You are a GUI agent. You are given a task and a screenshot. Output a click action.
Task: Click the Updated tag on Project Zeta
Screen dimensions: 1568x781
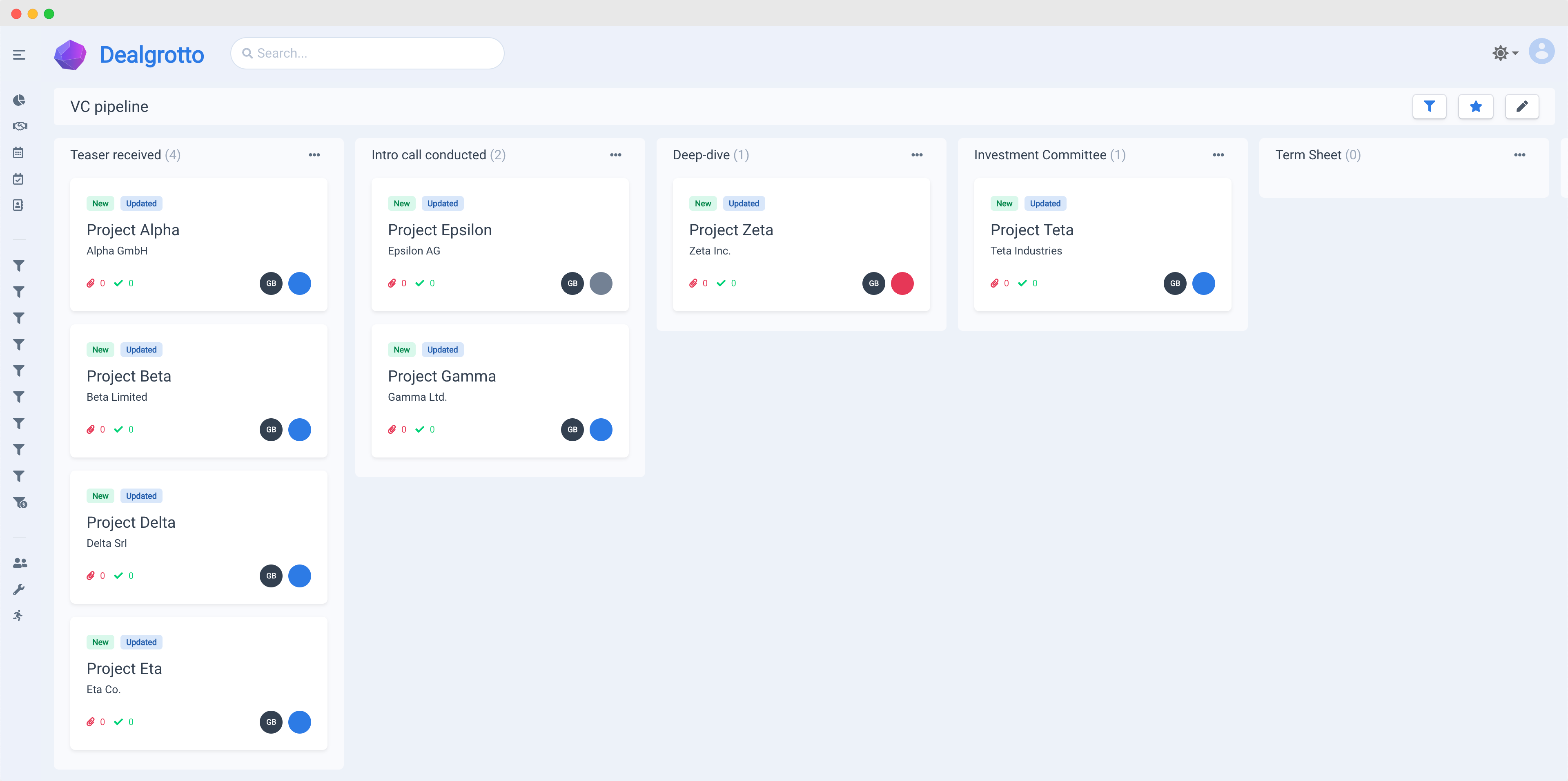[x=744, y=203]
